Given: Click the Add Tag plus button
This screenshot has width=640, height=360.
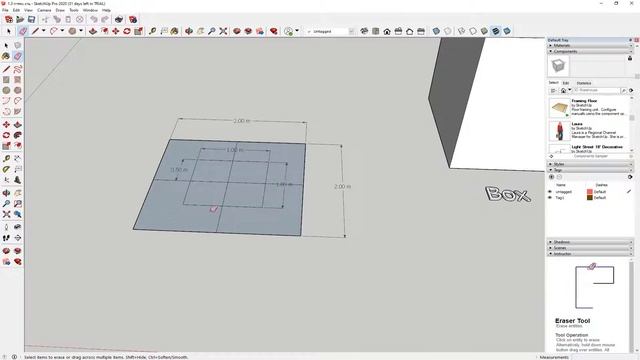Looking at the screenshot, I should click(551, 177).
